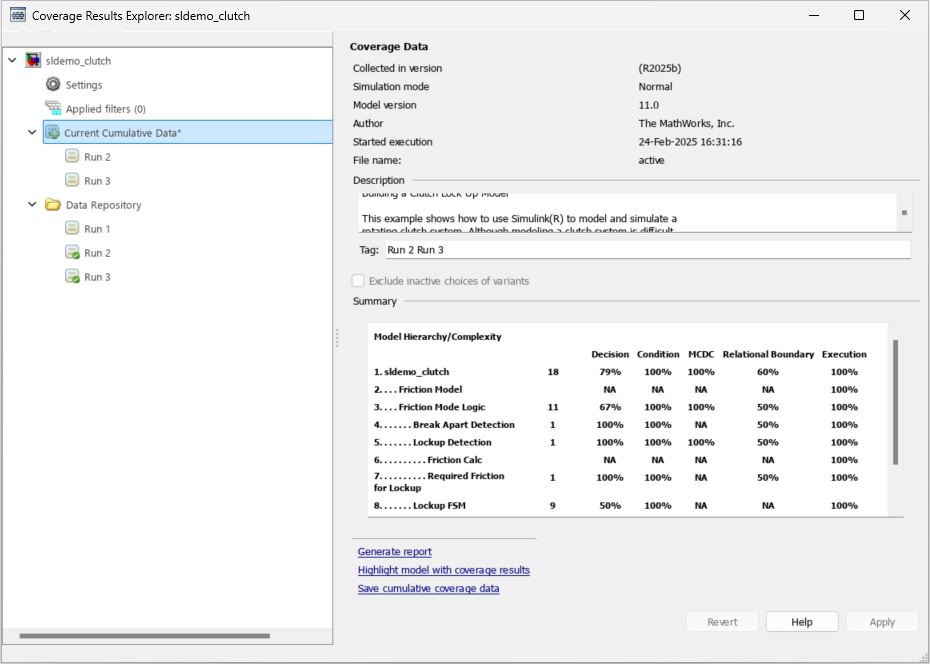Open the Data Repository folder icon

(x=55, y=204)
